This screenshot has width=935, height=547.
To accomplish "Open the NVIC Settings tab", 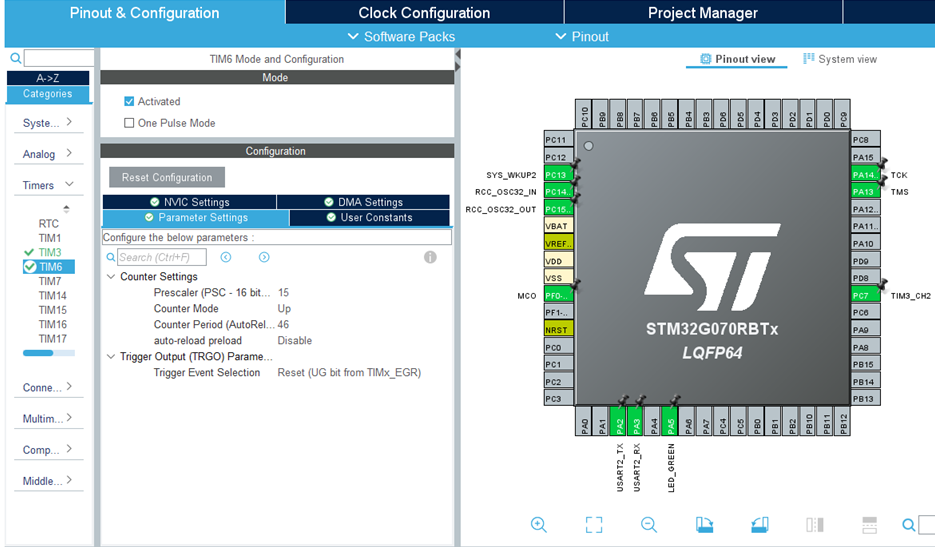I will coord(190,202).
